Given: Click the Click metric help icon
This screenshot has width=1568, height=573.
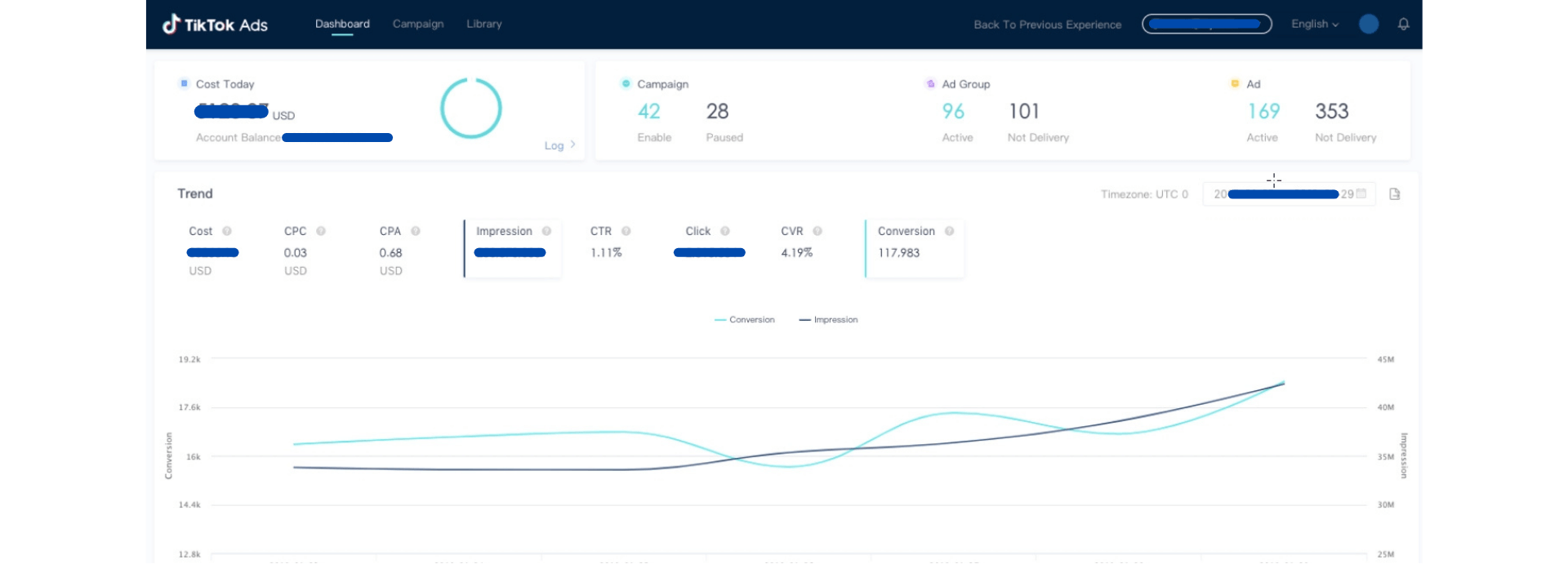Looking at the screenshot, I should (725, 231).
